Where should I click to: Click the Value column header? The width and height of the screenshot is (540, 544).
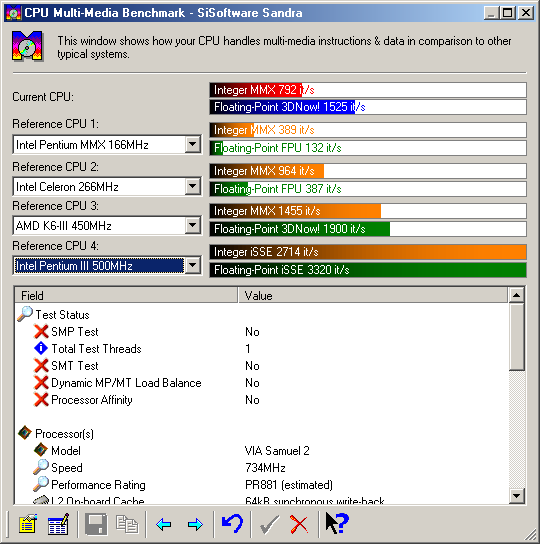(373, 296)
